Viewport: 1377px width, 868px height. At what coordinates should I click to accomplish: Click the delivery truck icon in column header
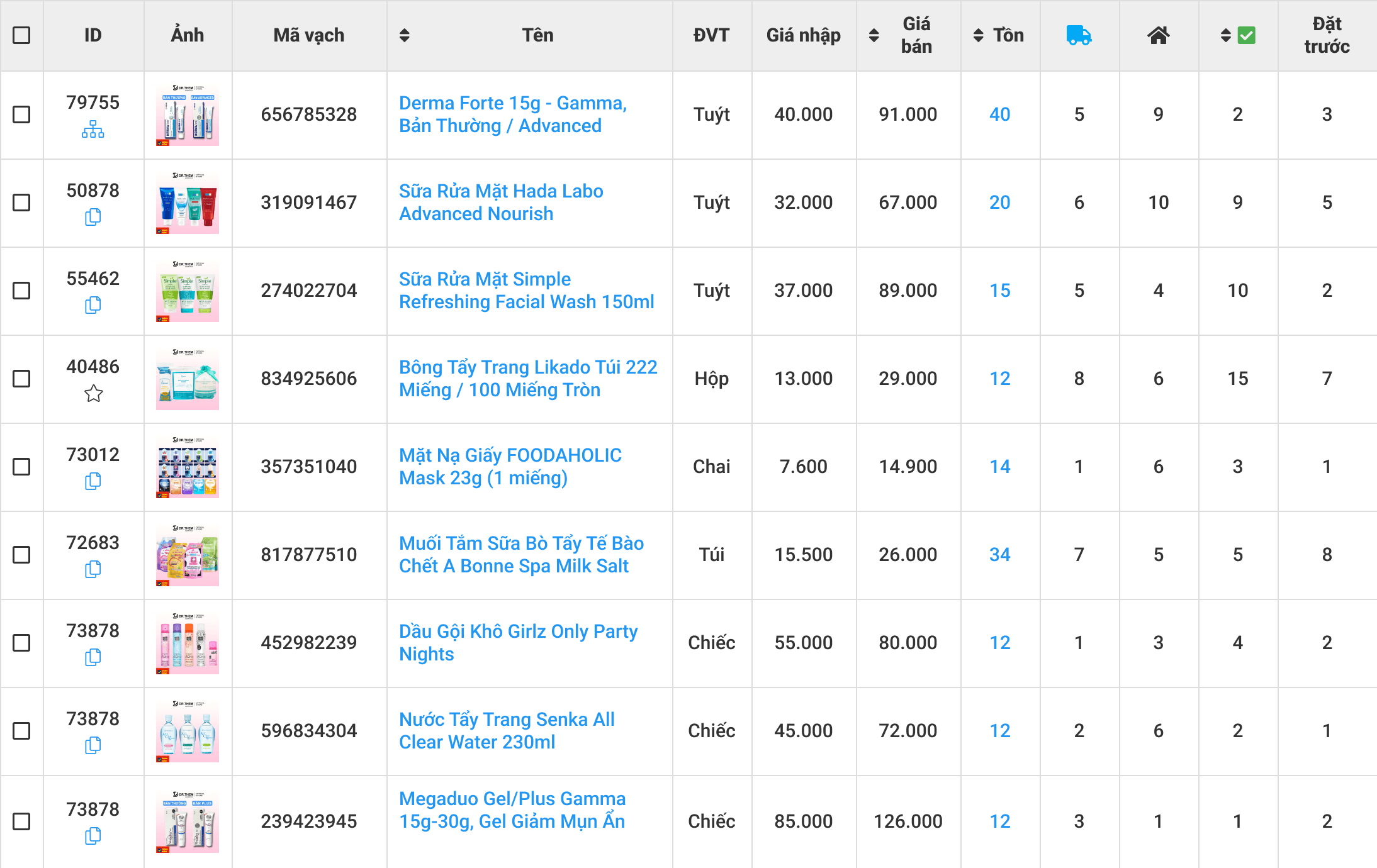pos(1079,36)
